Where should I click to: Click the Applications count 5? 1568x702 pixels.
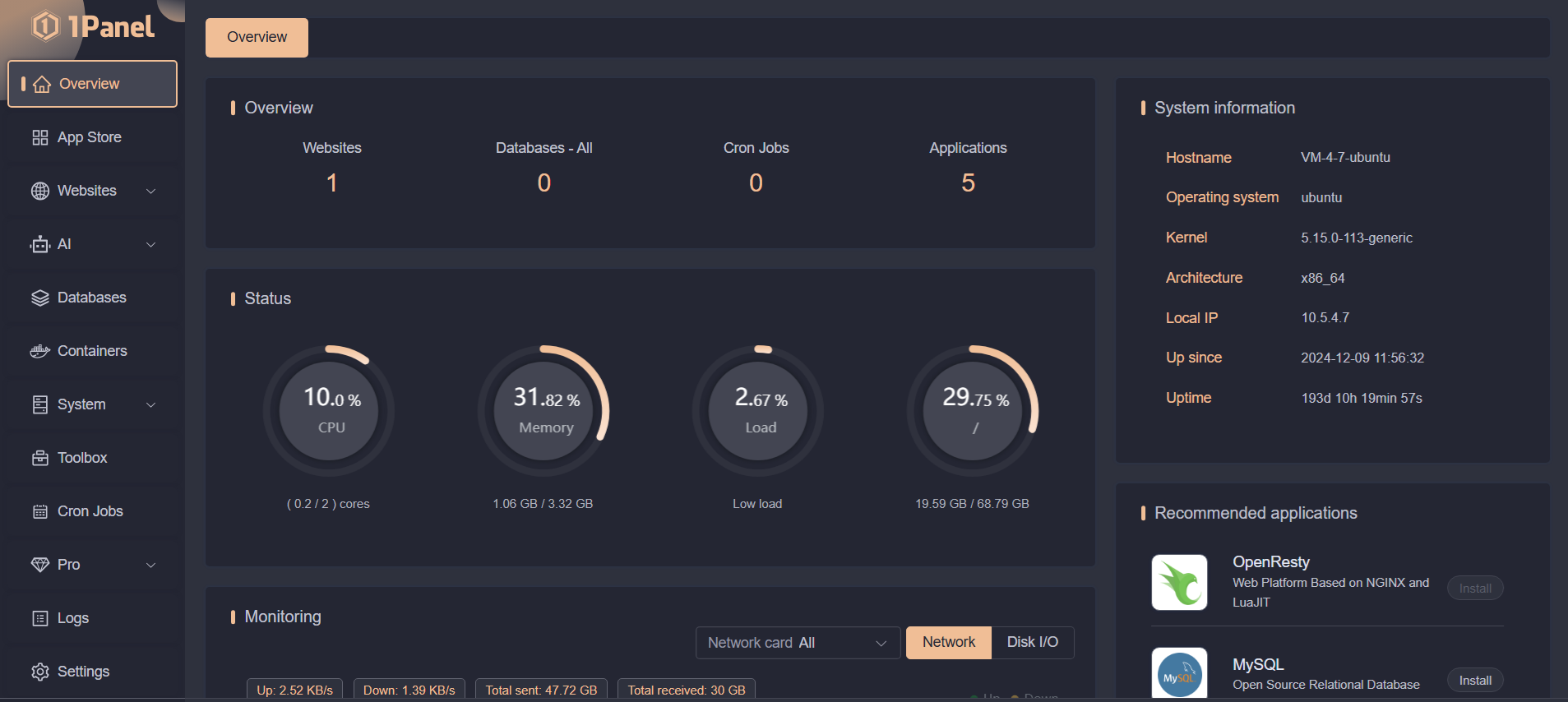click(x=969, y=182)
